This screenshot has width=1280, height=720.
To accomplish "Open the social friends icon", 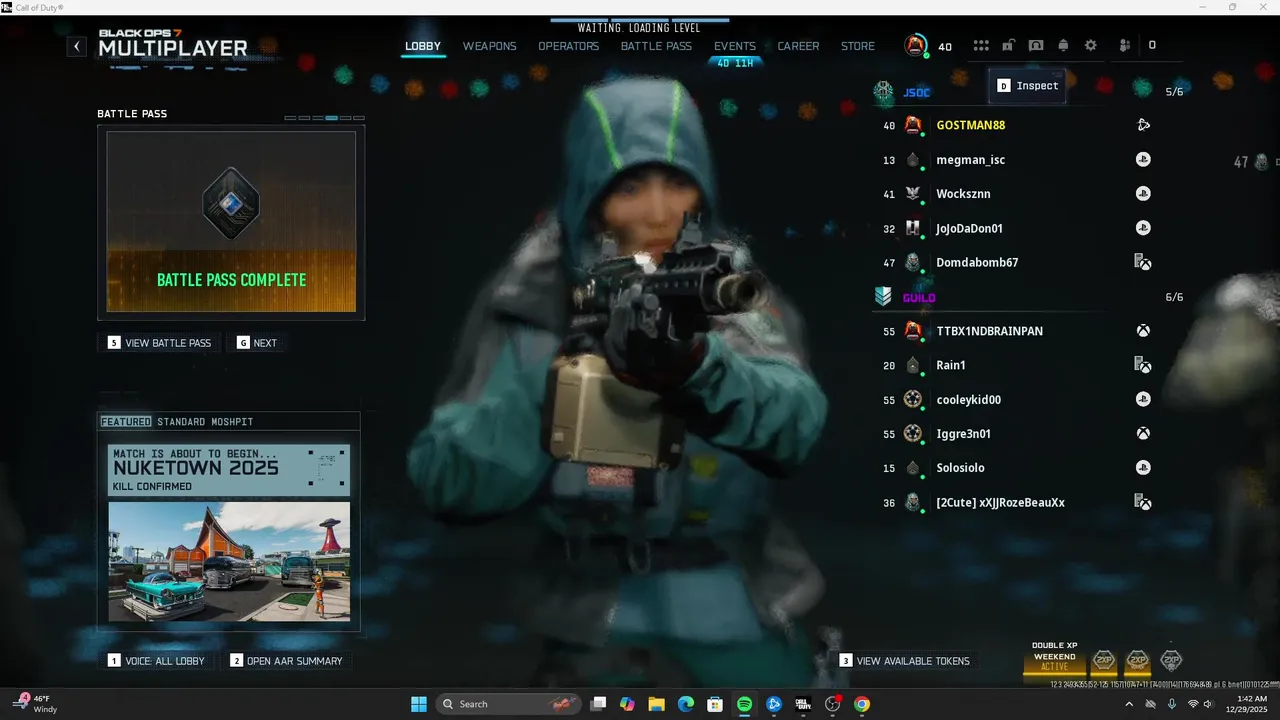I will coord(1125,46).
